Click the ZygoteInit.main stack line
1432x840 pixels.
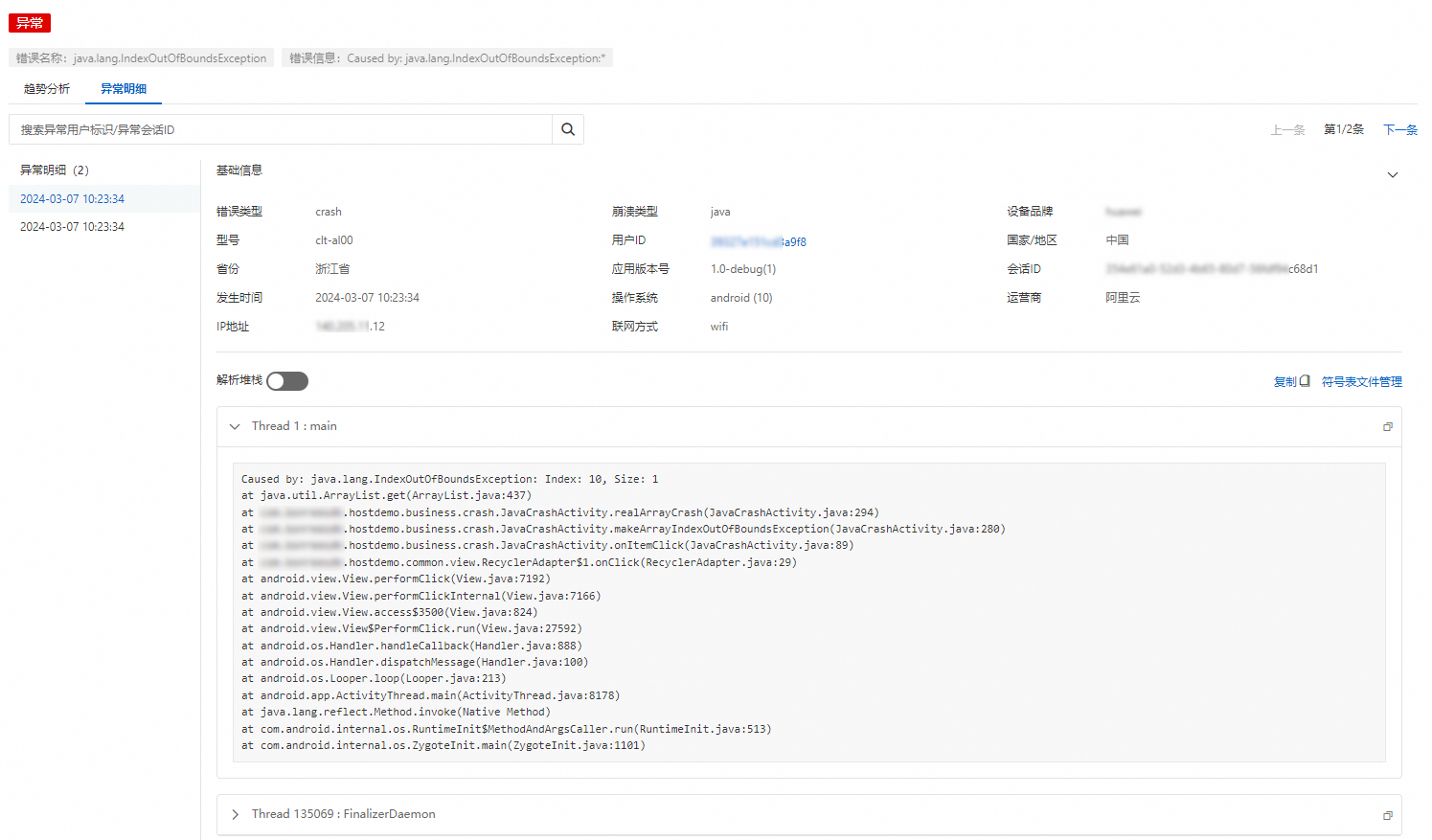coord(443,745)
